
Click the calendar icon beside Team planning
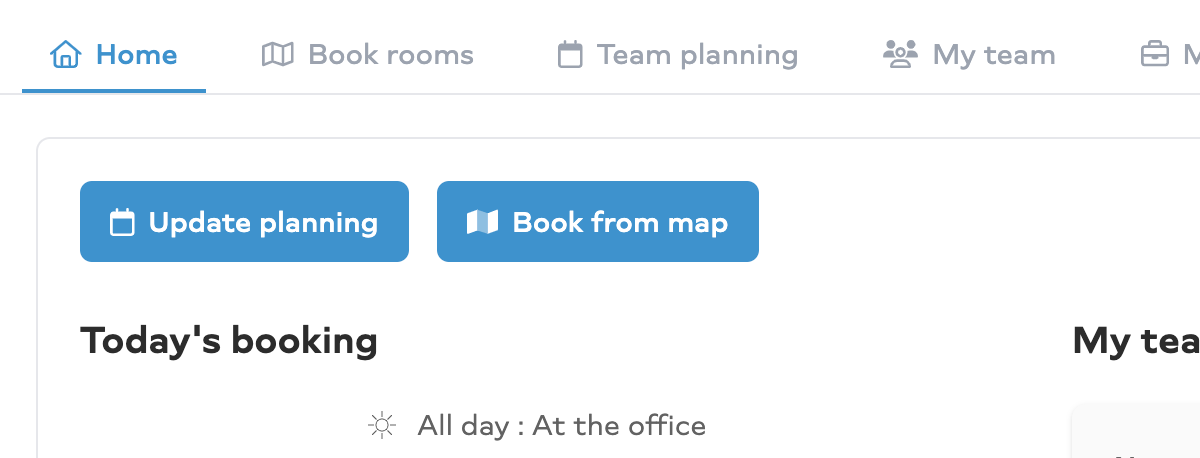(570, 54)
